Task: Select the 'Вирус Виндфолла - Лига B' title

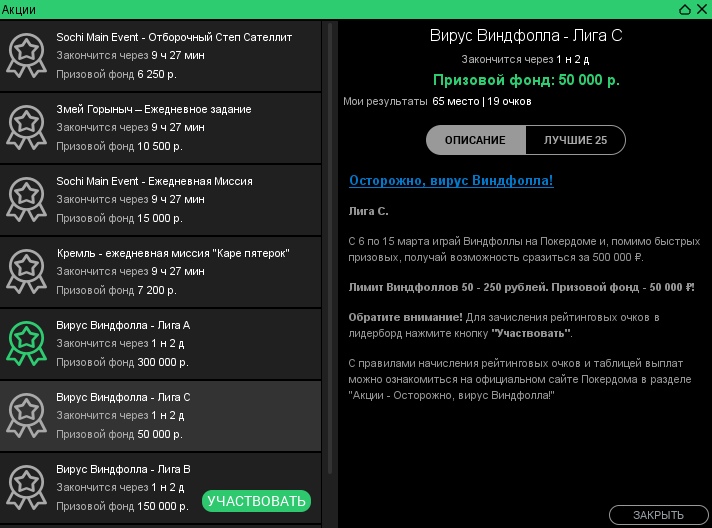Action: 123,469
